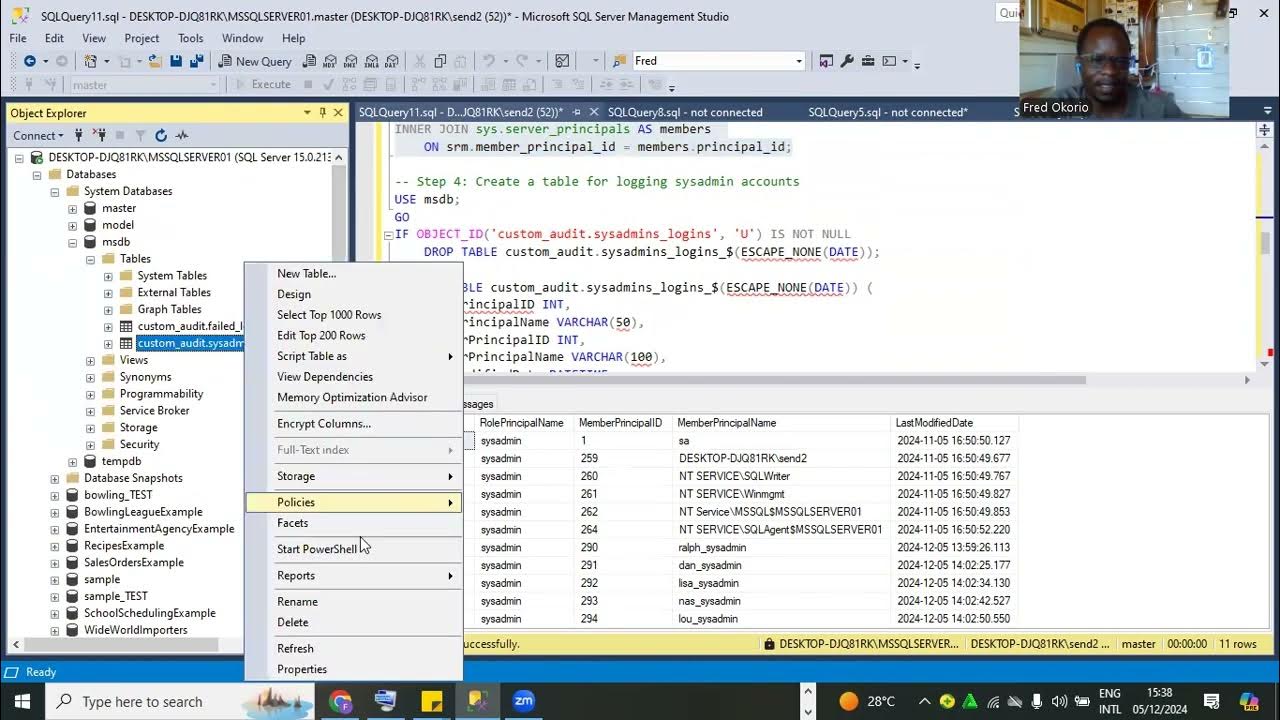The height and width of the screenshot is (720, 1280).
Task: Select the custom_audit.failed table node
Action: [190, 326]
